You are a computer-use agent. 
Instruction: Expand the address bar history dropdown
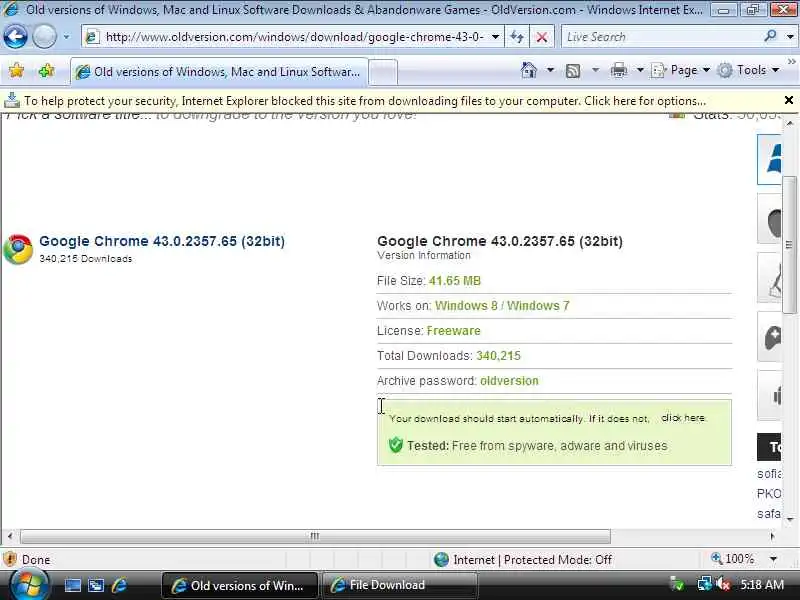coord(495,37)
